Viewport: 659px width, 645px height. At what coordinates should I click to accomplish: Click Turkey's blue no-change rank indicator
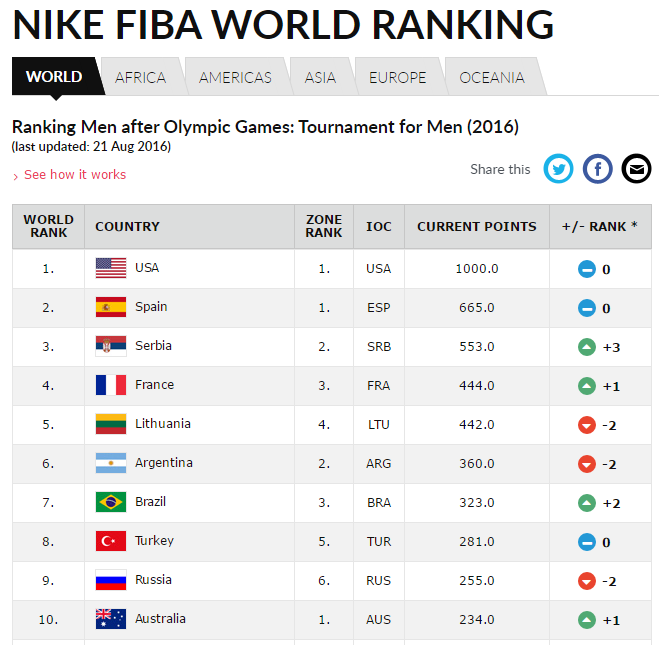point(587,542)
